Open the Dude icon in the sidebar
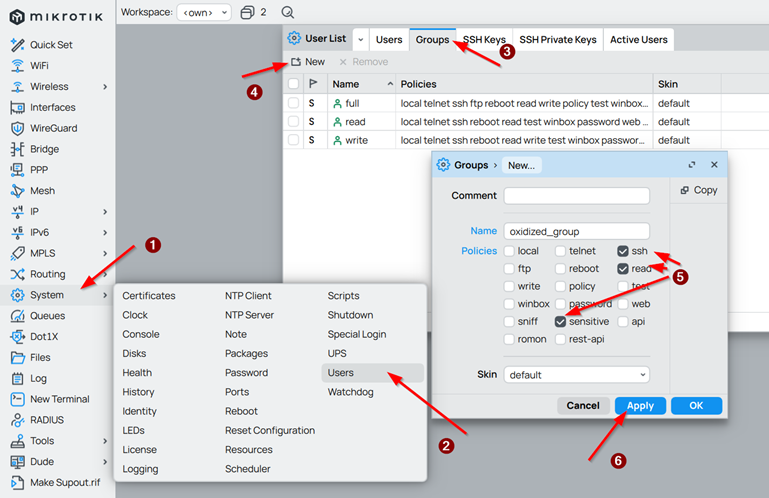This screenshot has height=498, width=769. point(18,462)
